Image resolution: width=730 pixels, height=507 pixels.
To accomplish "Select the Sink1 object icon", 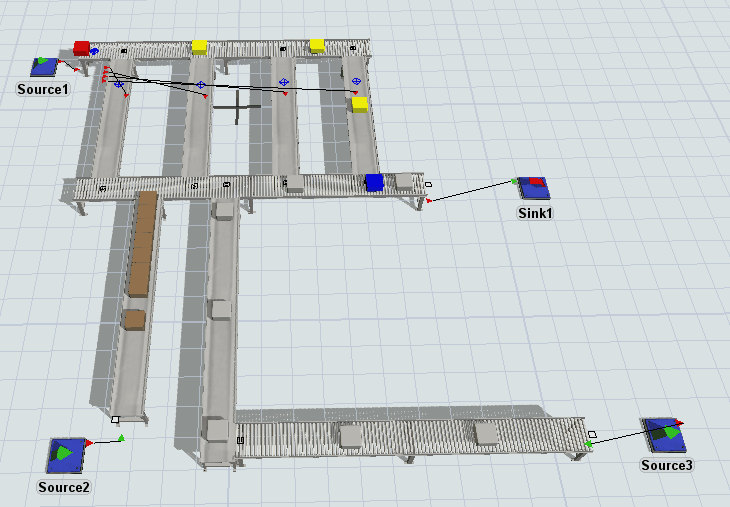I will 532,187.
